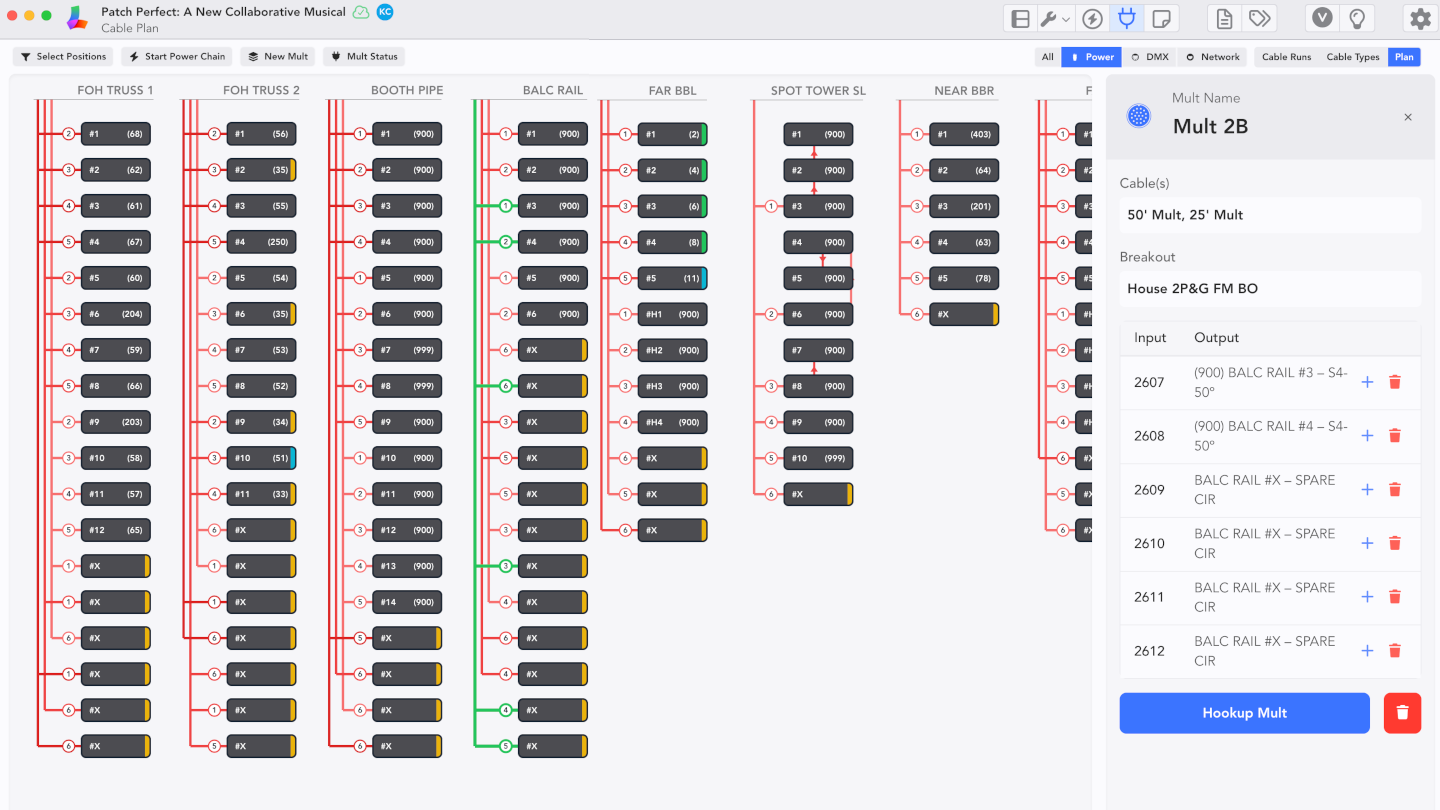Select the power plug cable view icon
1440x810 pixels.
click(x=1127, y=19)
